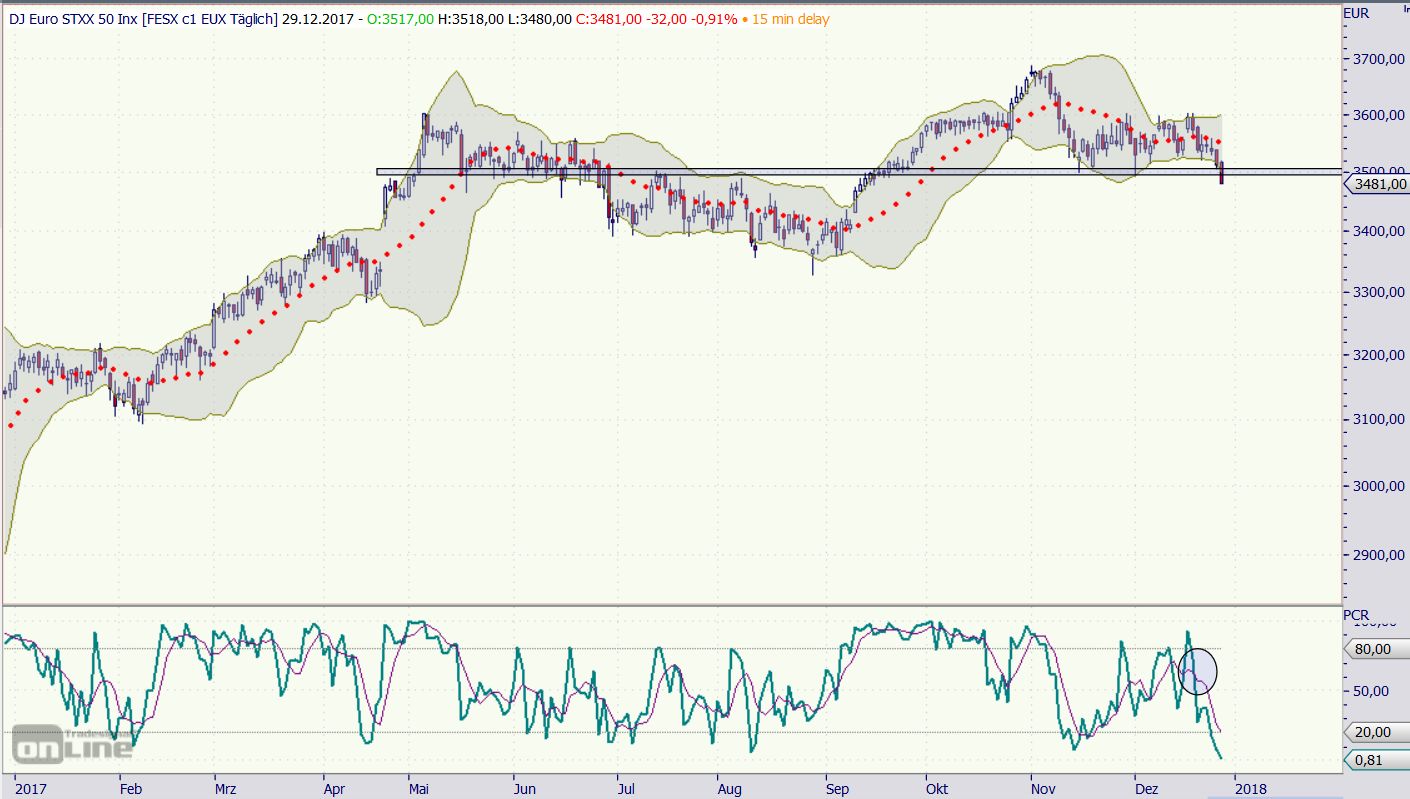Click the closing value 'C:3481,00' in the header
The image size is (1410, 799).
(x=608, y=19)
